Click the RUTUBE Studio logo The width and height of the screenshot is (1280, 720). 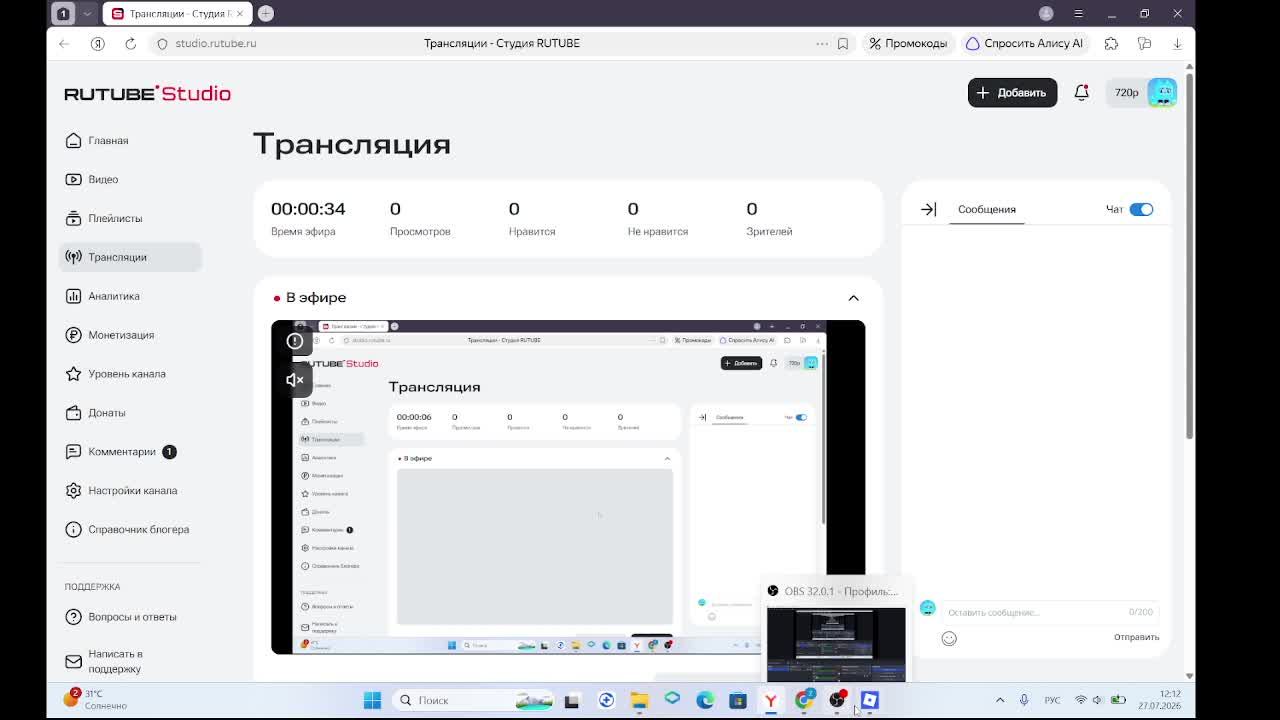[x=147, y=93]
